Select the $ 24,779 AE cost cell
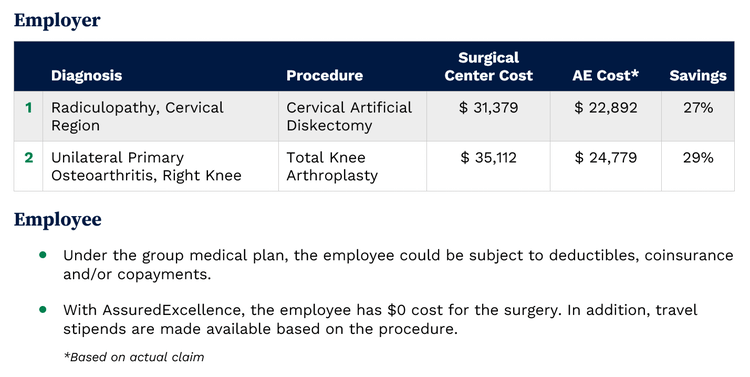Viewport: 750px width, 377px height. [606, 166]
